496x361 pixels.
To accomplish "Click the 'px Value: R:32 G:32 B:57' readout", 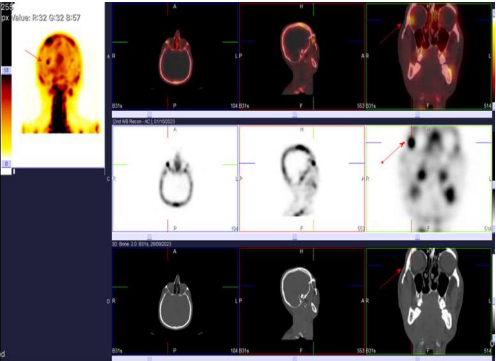I will pyautogui.click(x=41, y=18).
